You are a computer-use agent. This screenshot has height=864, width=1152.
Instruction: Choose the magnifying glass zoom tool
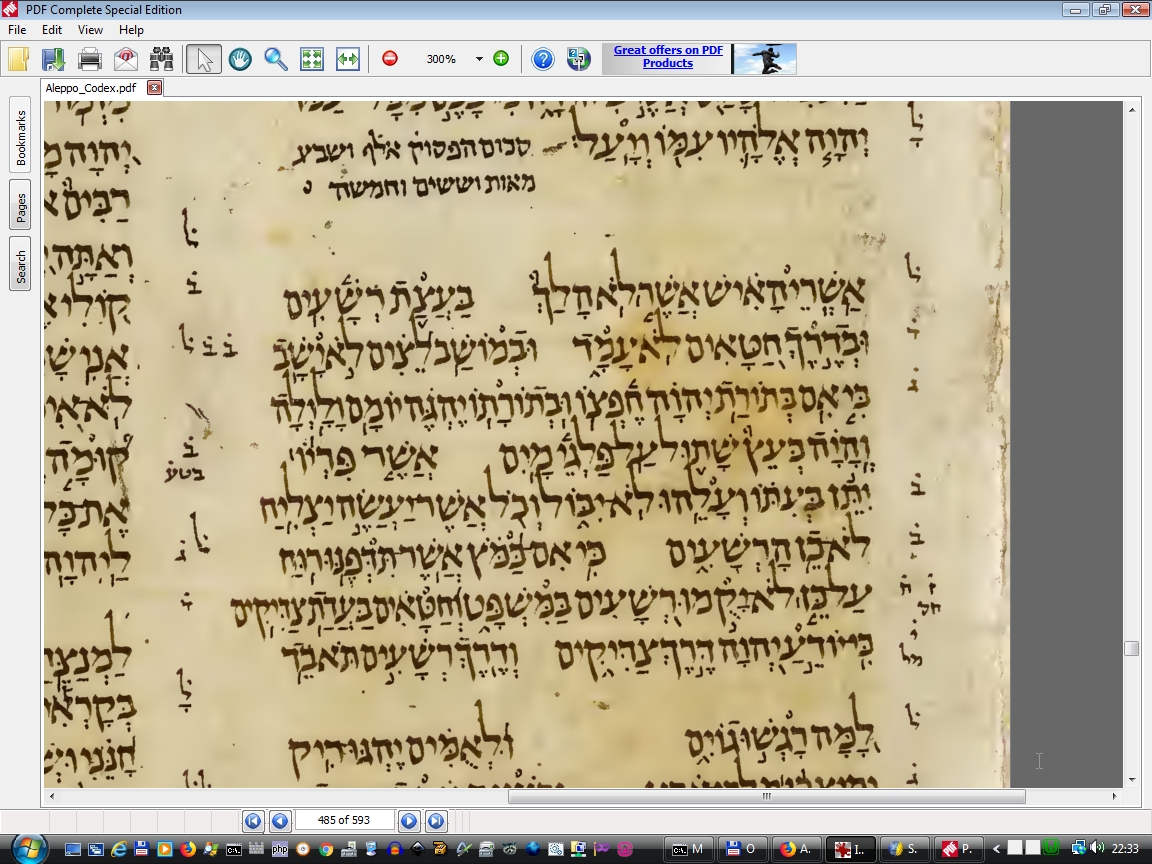[x=276, y=59]
